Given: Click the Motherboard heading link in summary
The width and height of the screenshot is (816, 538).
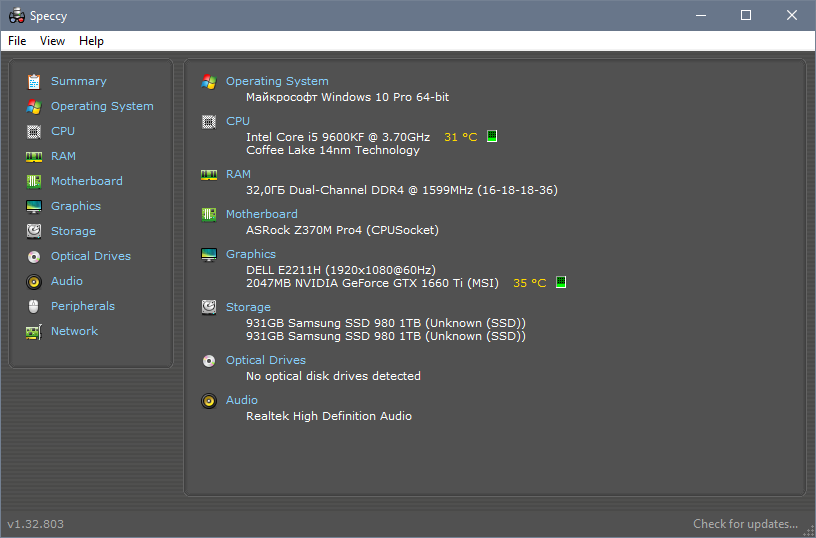Looking at the screenshot, I should point(262,214).
